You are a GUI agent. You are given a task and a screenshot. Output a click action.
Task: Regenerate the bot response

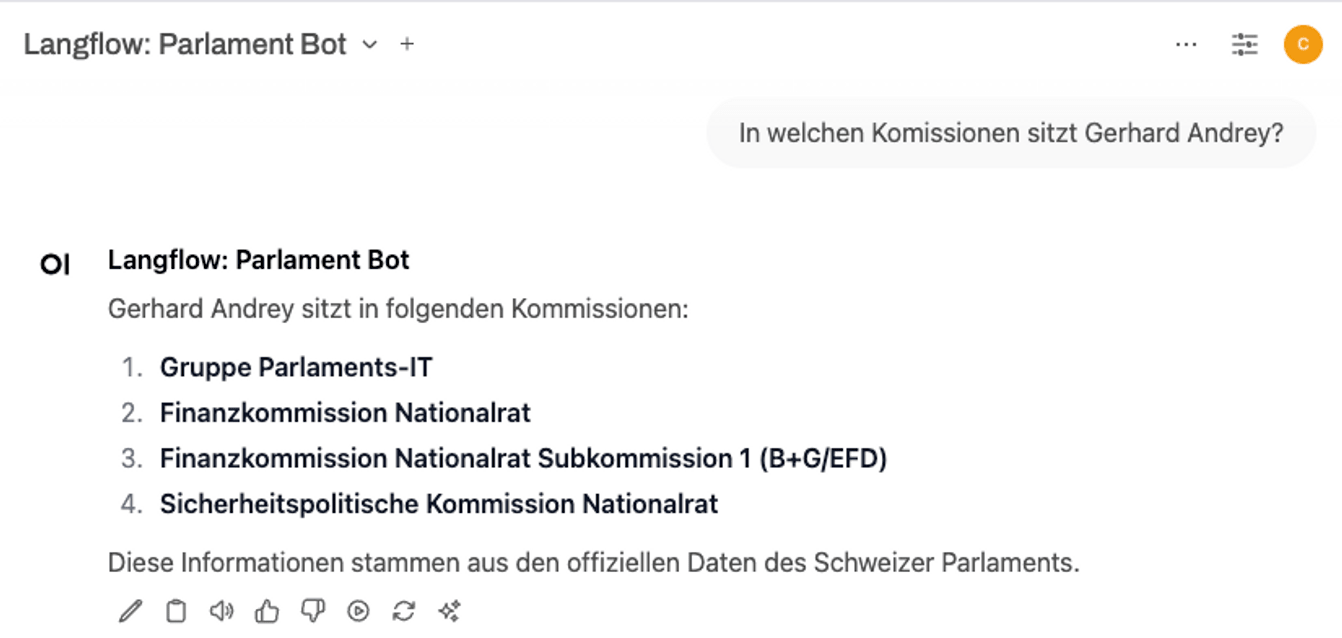click(404, 611)
